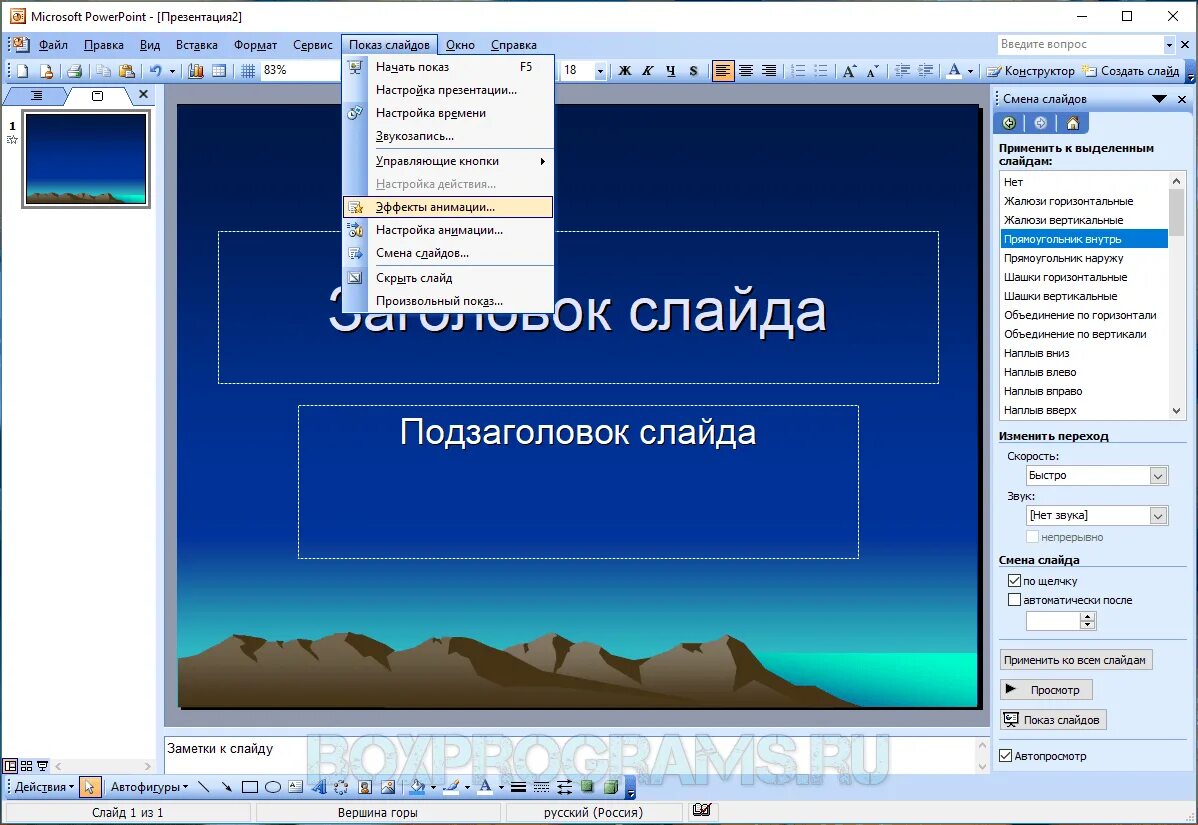This screenshot has width=1198, height=825.
Task: Toggle the grid display icon
Action: click(248, 71)
